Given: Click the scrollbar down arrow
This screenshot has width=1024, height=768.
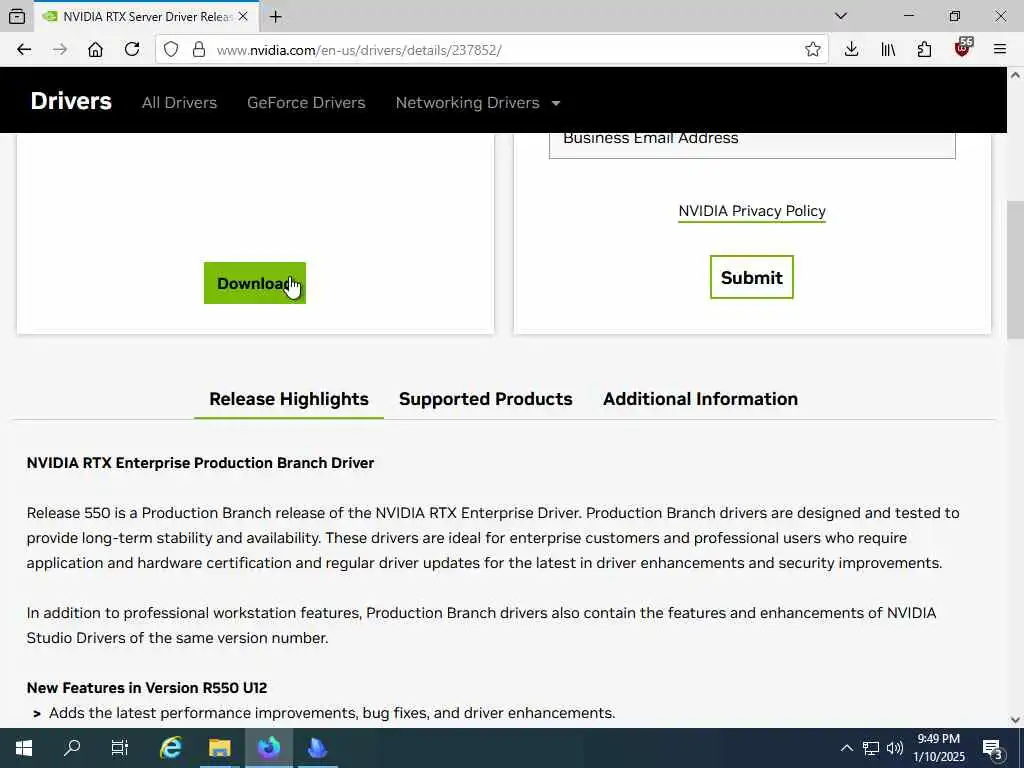Looking at the screenshot, I should click(x=1015, y=720).
